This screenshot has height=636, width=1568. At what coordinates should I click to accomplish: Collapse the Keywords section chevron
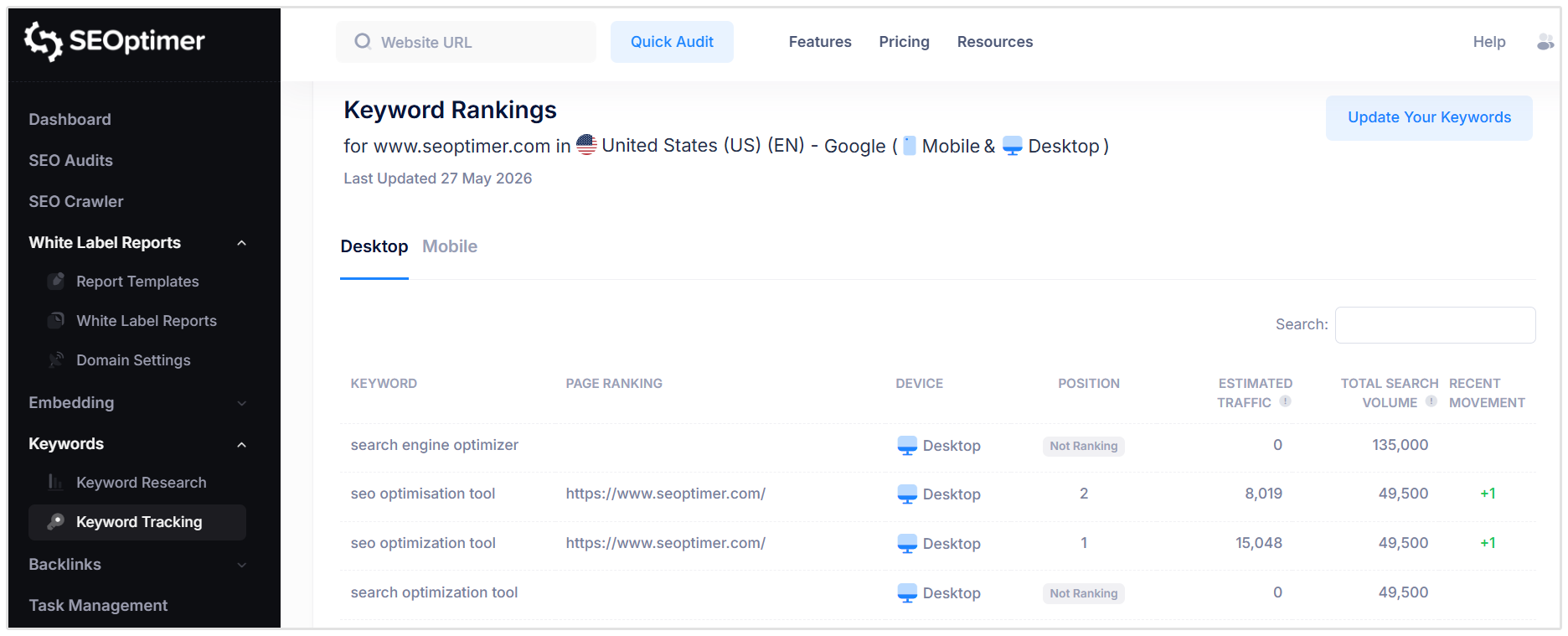(x=241, y=444)
